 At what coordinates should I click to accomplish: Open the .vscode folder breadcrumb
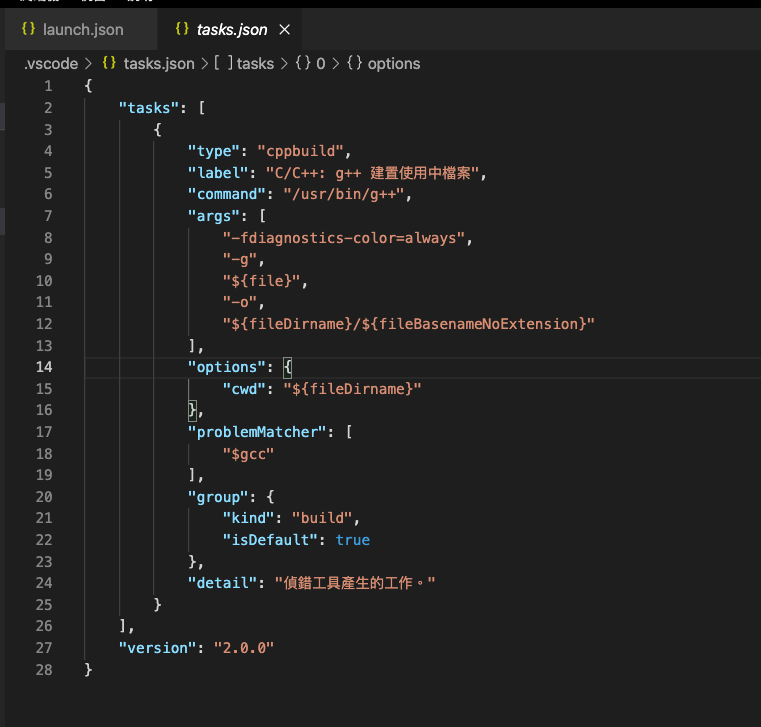[x=50, y=63]
